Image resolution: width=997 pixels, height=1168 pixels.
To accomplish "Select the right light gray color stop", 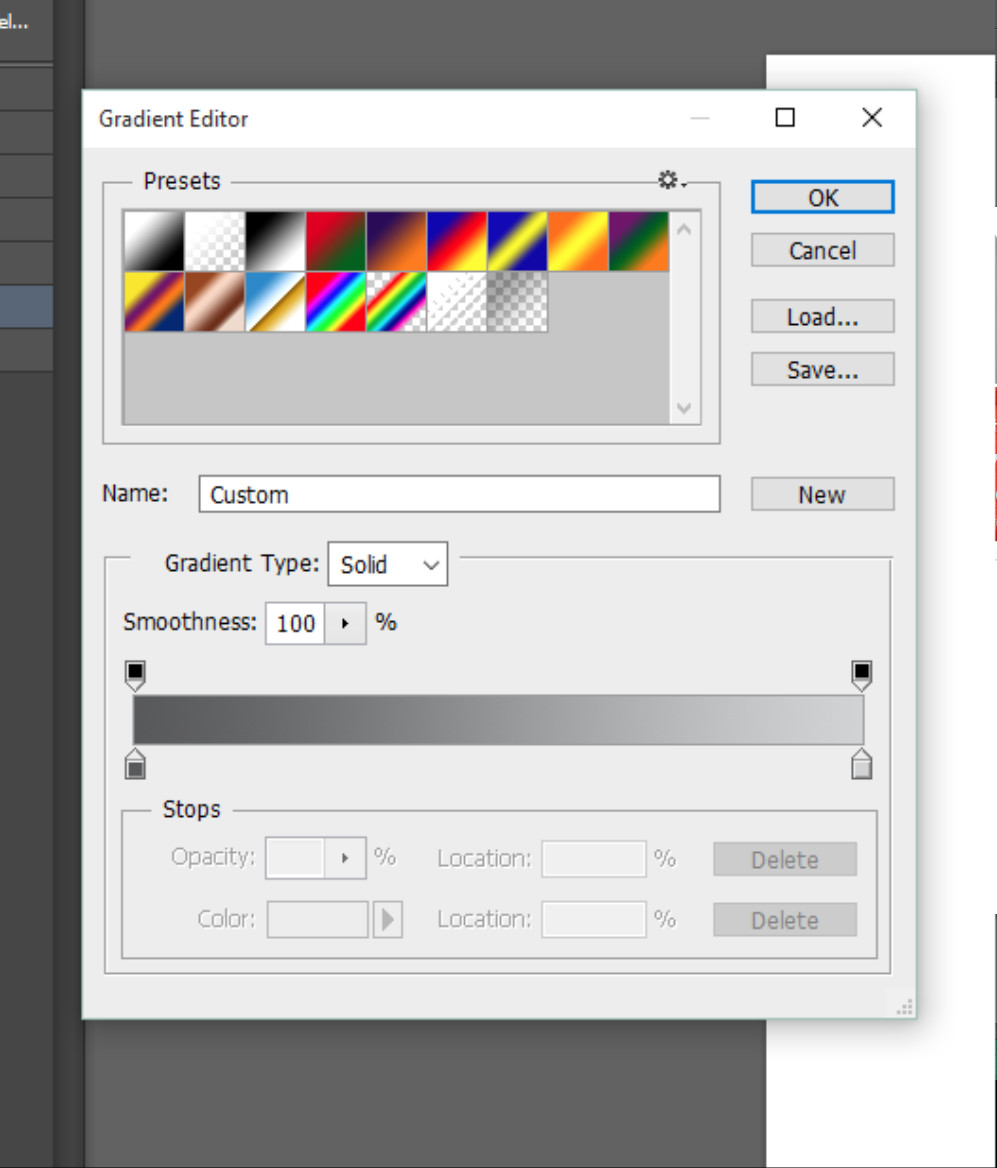I will (x=861, y=764).
